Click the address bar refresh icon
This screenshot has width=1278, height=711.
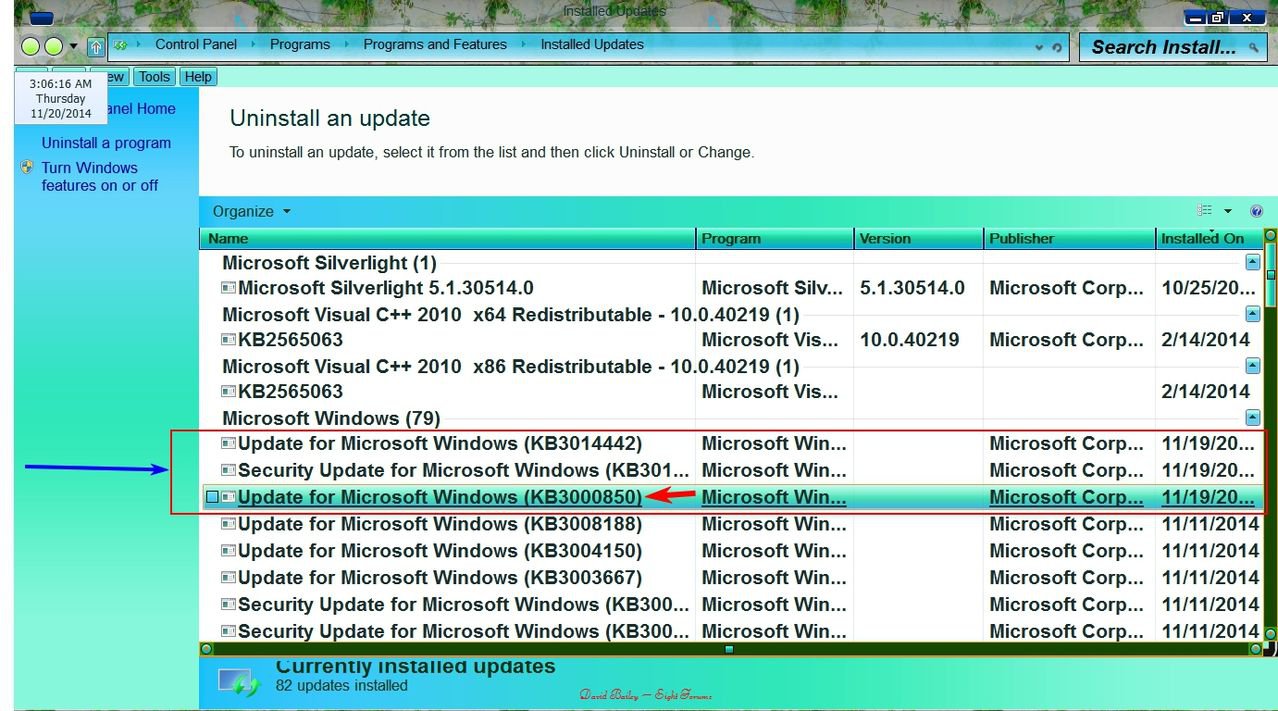point(1057,47)
